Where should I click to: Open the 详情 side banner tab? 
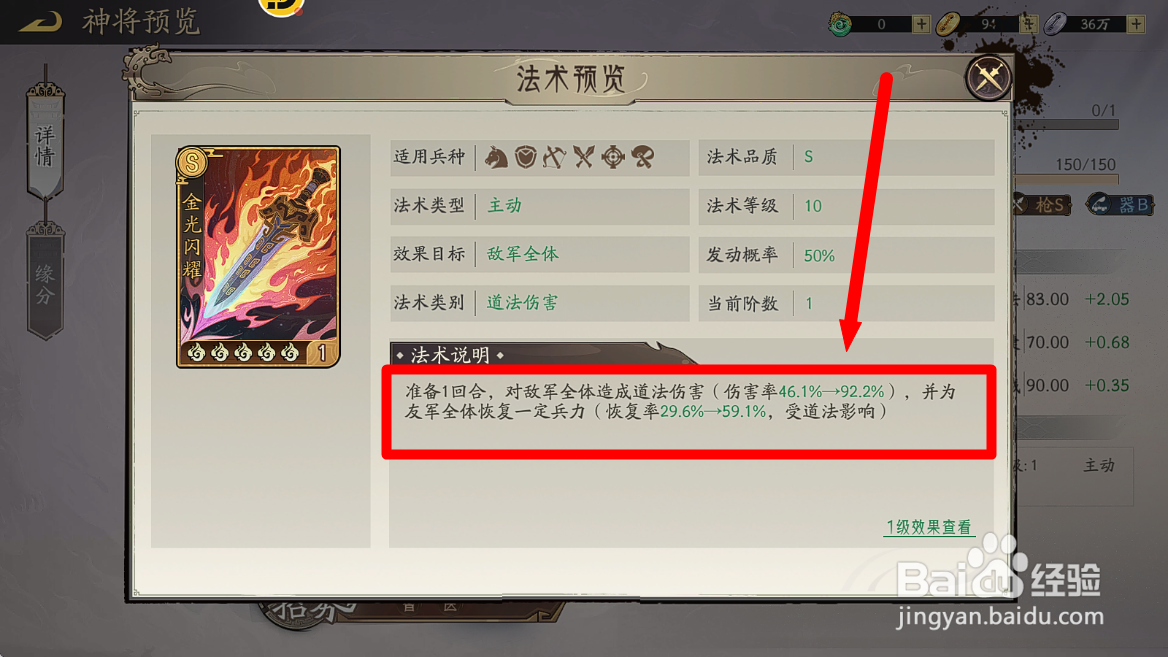(45, 145)
